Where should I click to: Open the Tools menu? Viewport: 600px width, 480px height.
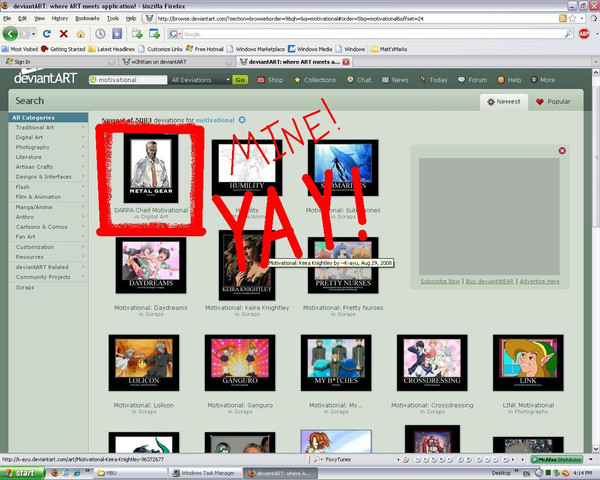(x=113, y=18)
